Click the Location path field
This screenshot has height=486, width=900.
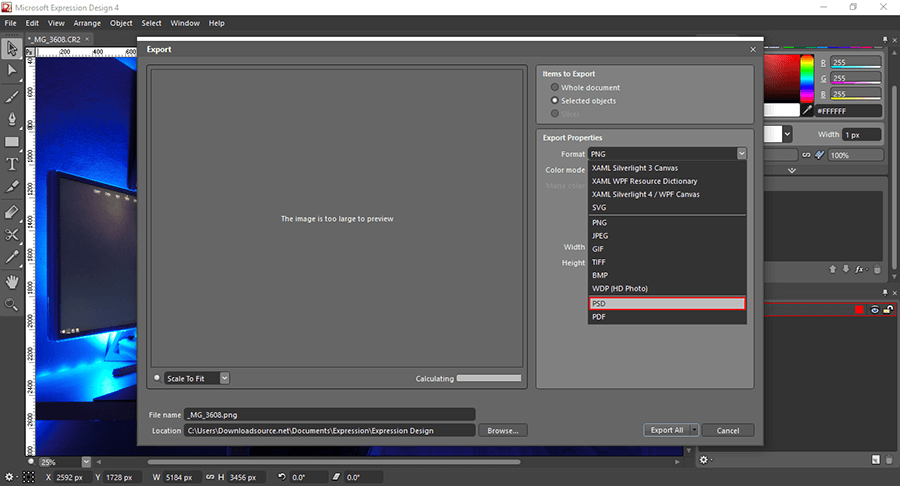(329, 430)
